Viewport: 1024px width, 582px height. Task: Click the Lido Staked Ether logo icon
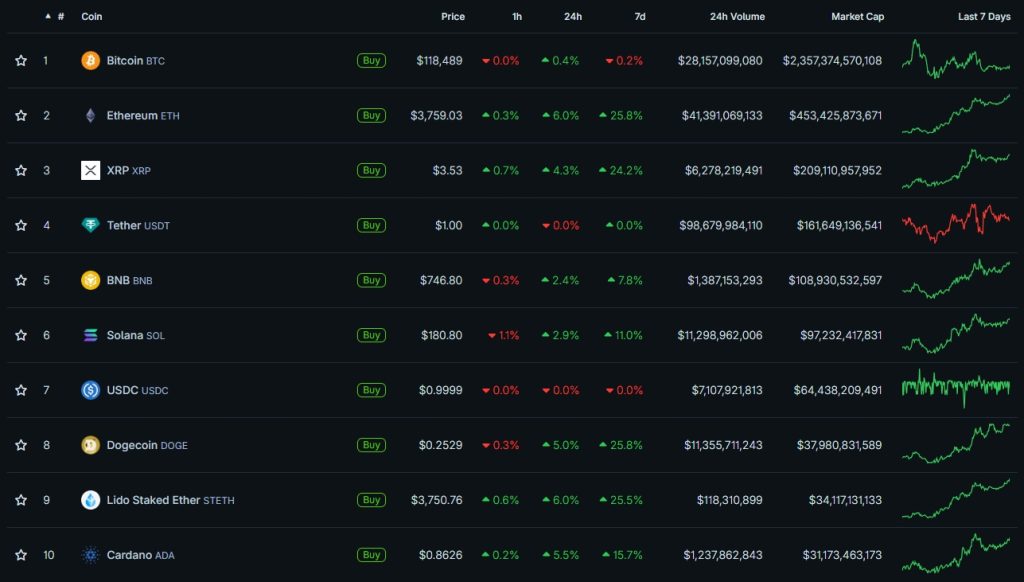click(90, 500)
